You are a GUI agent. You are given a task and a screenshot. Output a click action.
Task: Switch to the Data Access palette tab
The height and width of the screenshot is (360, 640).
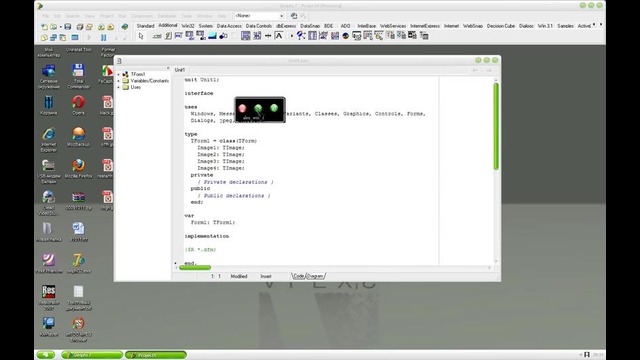[x=229, y=26]
